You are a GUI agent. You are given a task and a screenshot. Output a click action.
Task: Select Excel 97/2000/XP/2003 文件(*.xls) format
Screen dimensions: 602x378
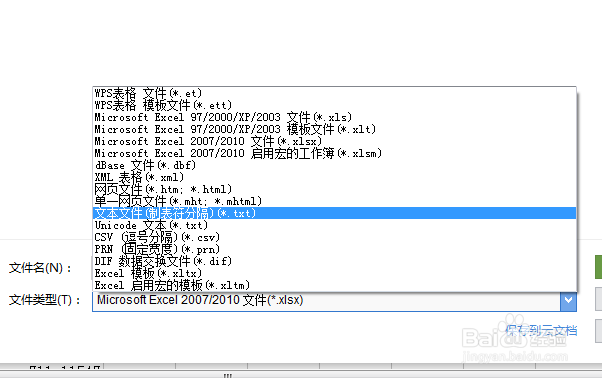pos(334,117)
